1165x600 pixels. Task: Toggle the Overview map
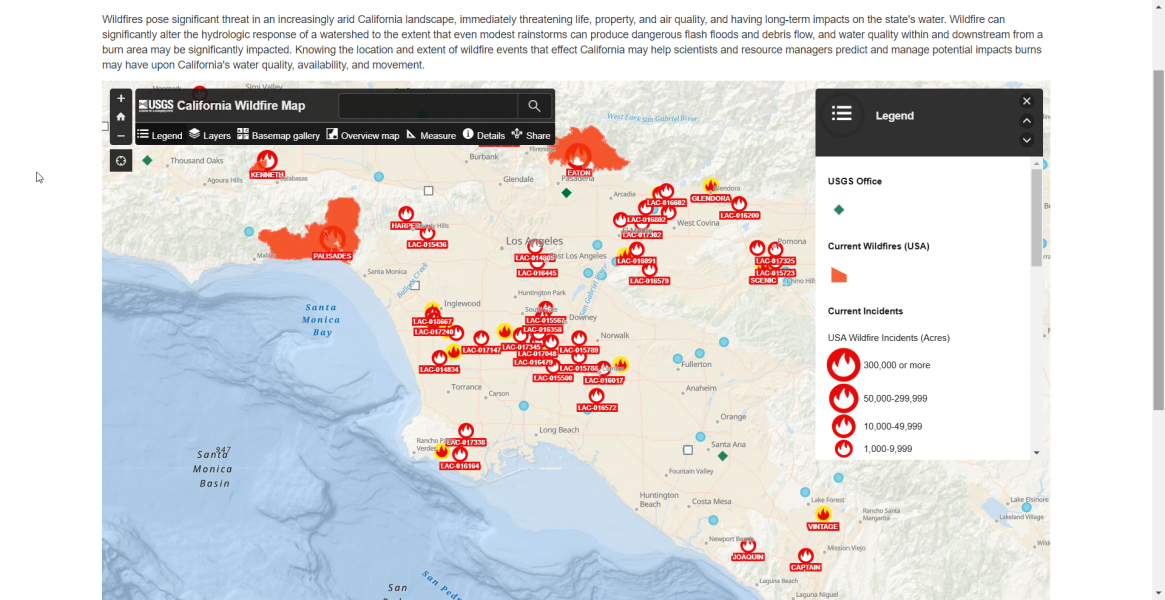(x=362, y=135)
